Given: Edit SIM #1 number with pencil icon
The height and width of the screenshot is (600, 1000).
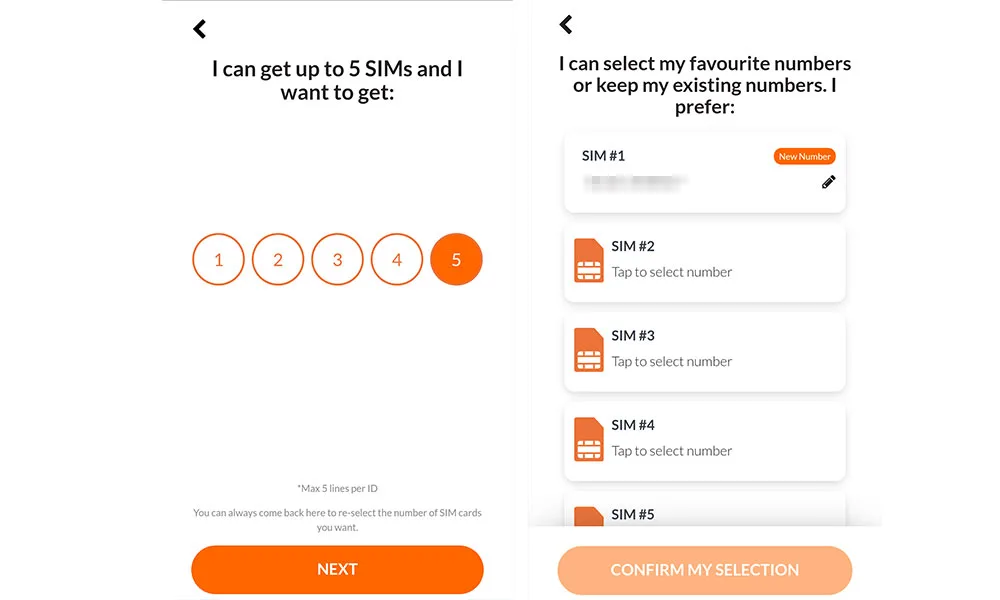Looking at the screenshot, I should pos(828,182).
